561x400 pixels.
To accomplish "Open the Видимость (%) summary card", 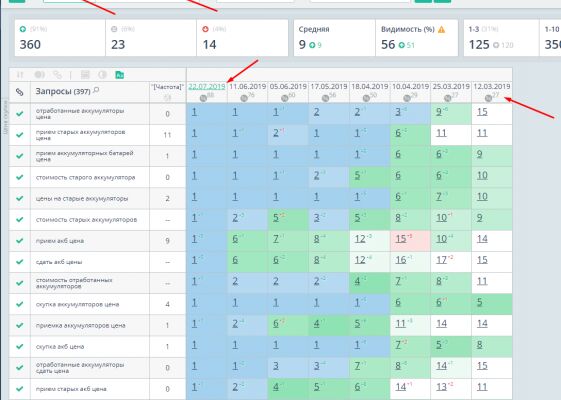I will [x=417, y=38].
